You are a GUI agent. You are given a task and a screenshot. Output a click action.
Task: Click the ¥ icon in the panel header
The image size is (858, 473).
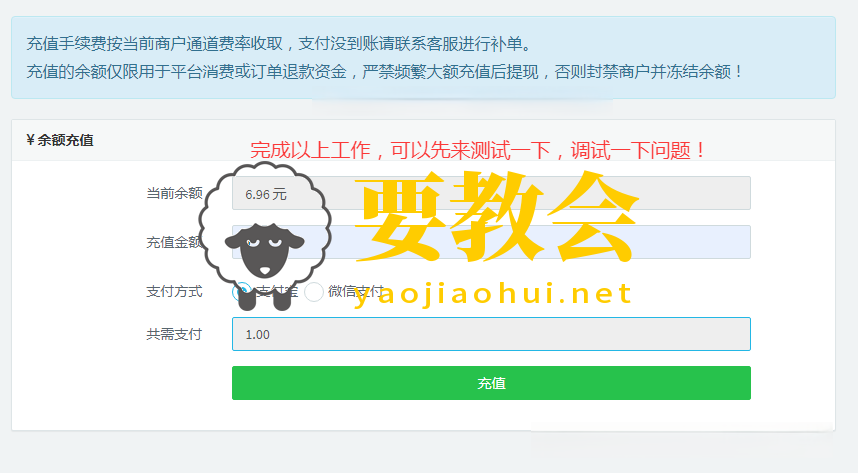30,140
